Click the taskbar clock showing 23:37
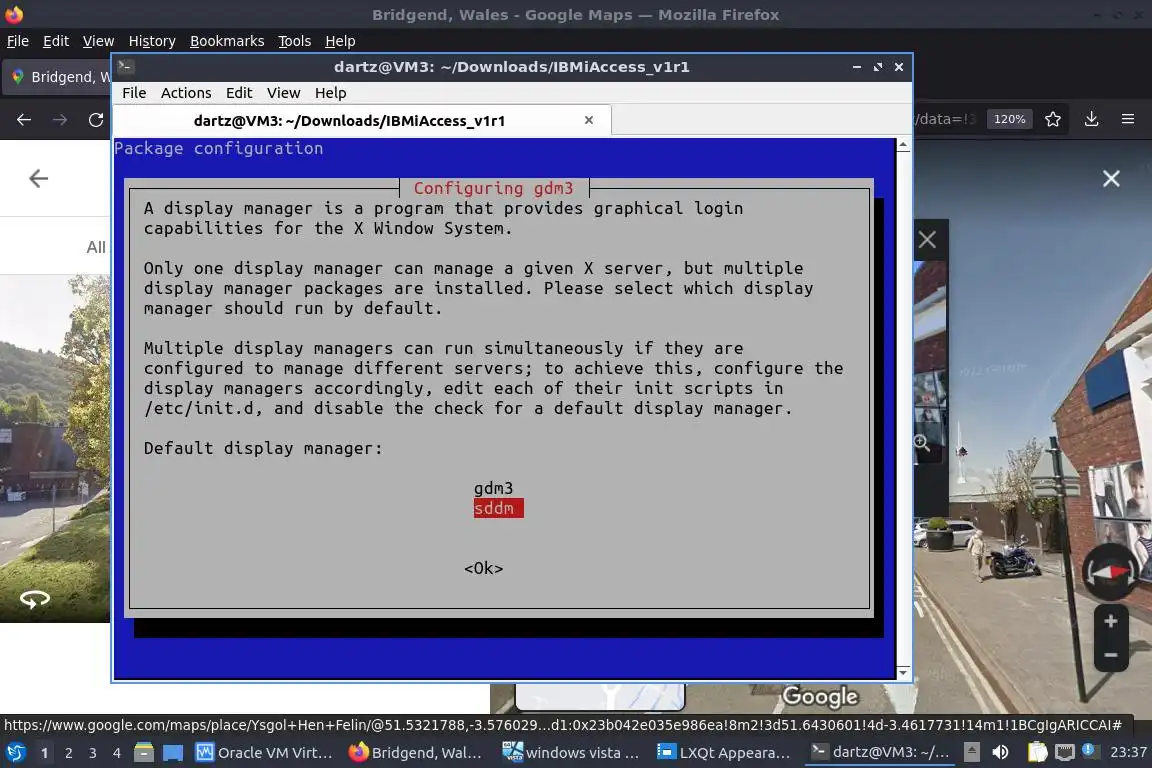Screen dimensions: 1152x768 (x=1128, y=753)
